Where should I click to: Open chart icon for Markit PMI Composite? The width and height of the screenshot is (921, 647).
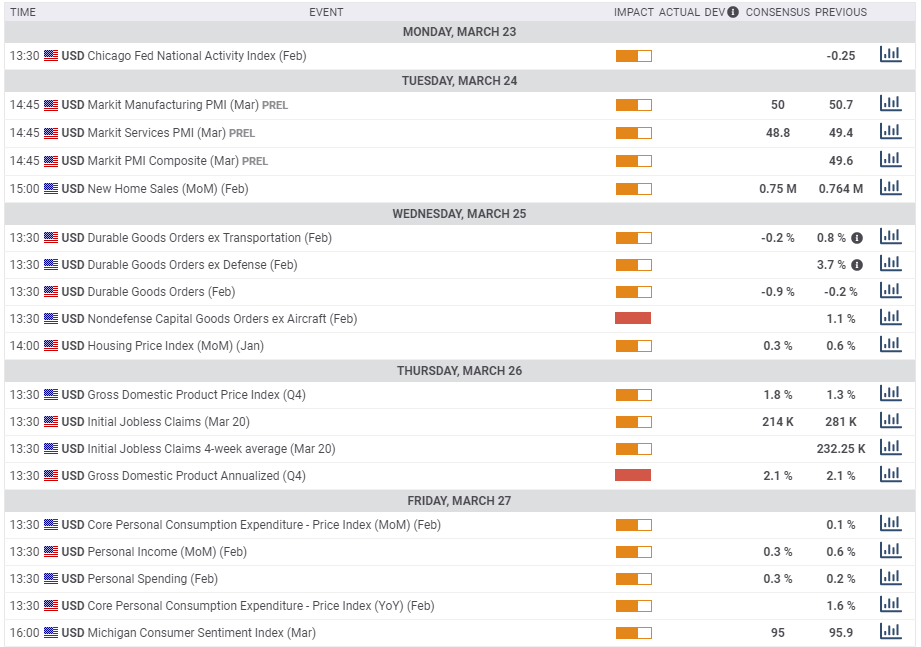tap(890, 159)
